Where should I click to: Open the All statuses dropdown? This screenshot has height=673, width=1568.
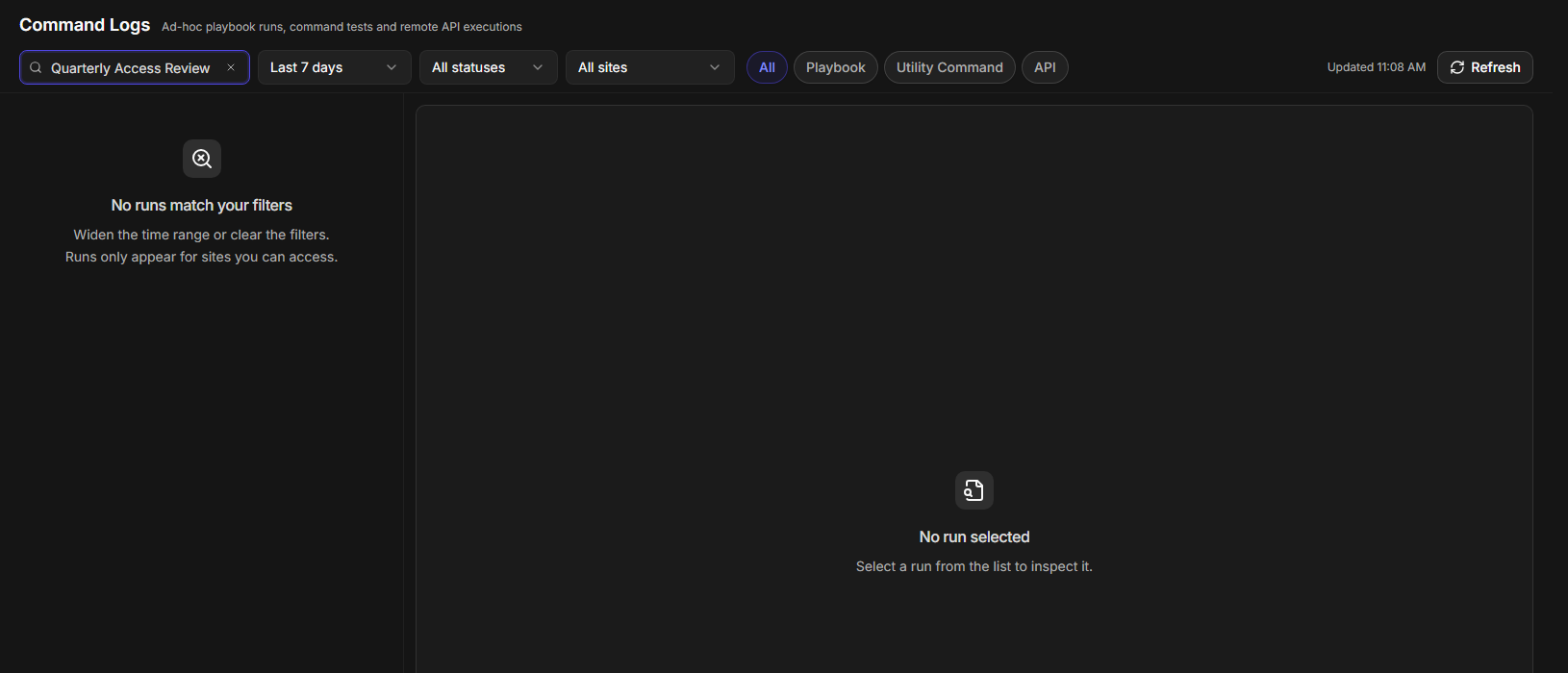click(488, 67)
